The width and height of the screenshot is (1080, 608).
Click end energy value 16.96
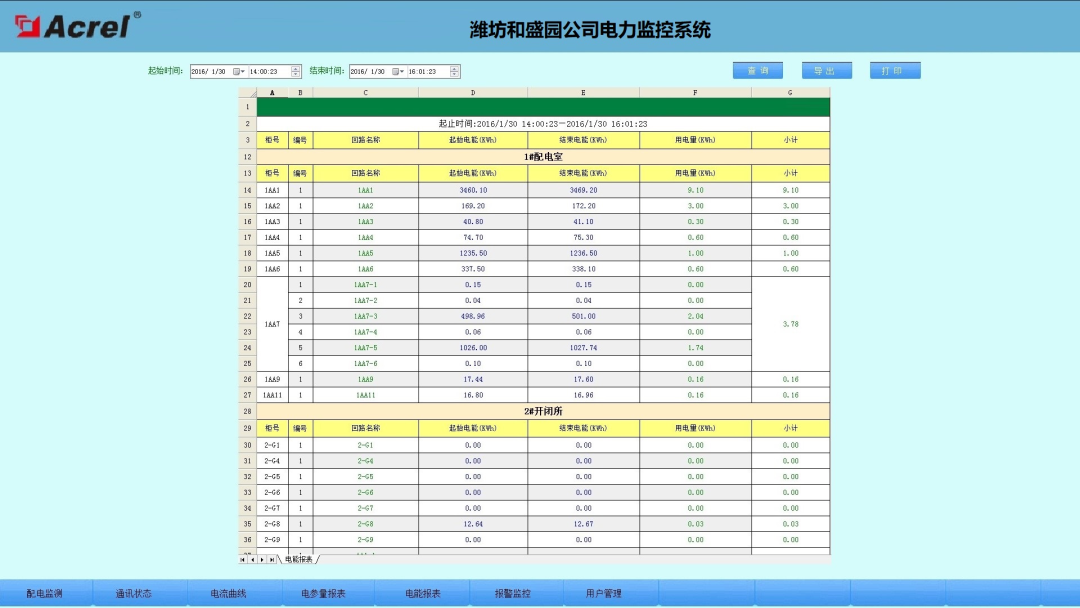pyautogui.click(x=583, y=395)
